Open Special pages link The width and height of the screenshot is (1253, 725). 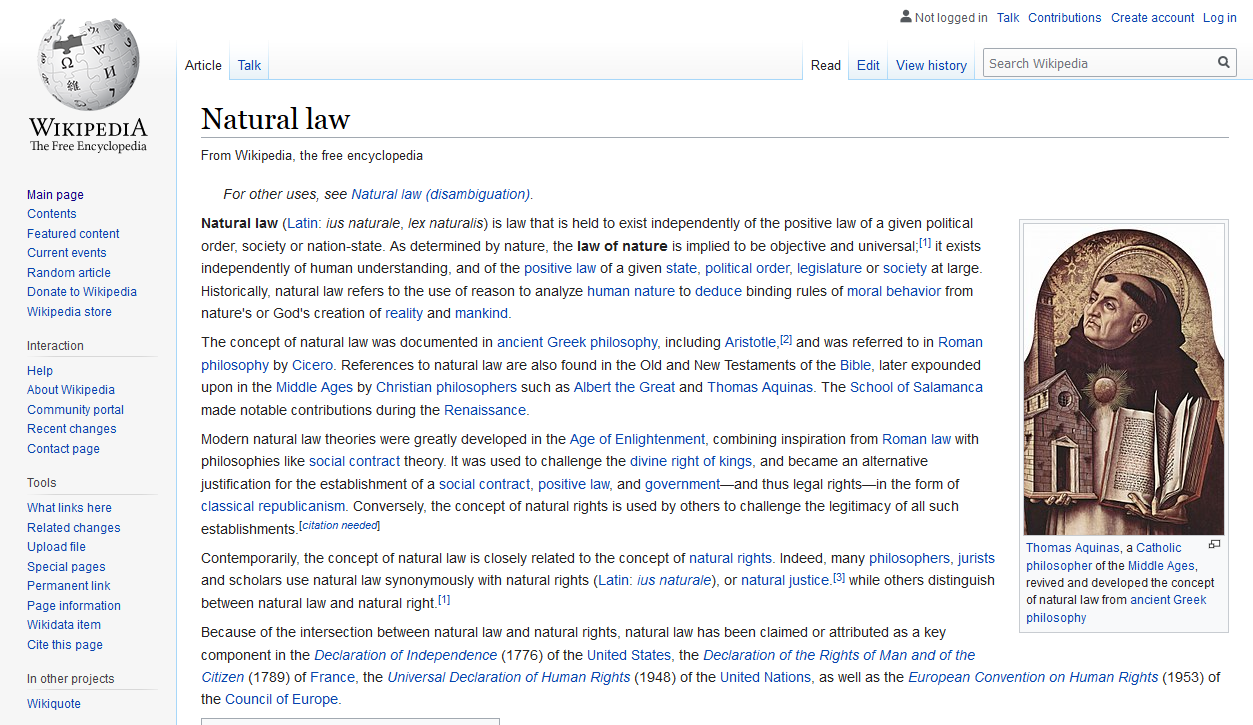[x=66, y=567]
